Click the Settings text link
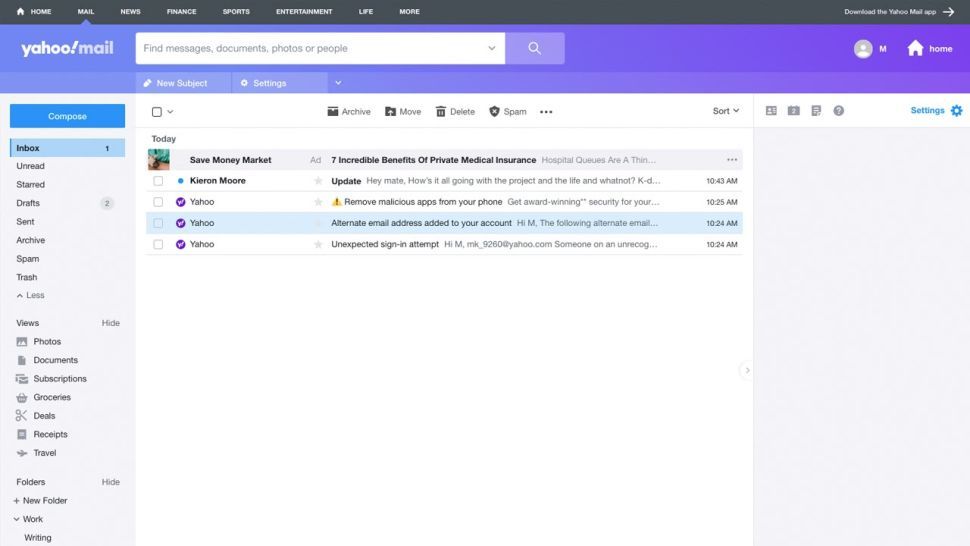The height and width of the screenshot is (546, 970). tap(927, 110)
